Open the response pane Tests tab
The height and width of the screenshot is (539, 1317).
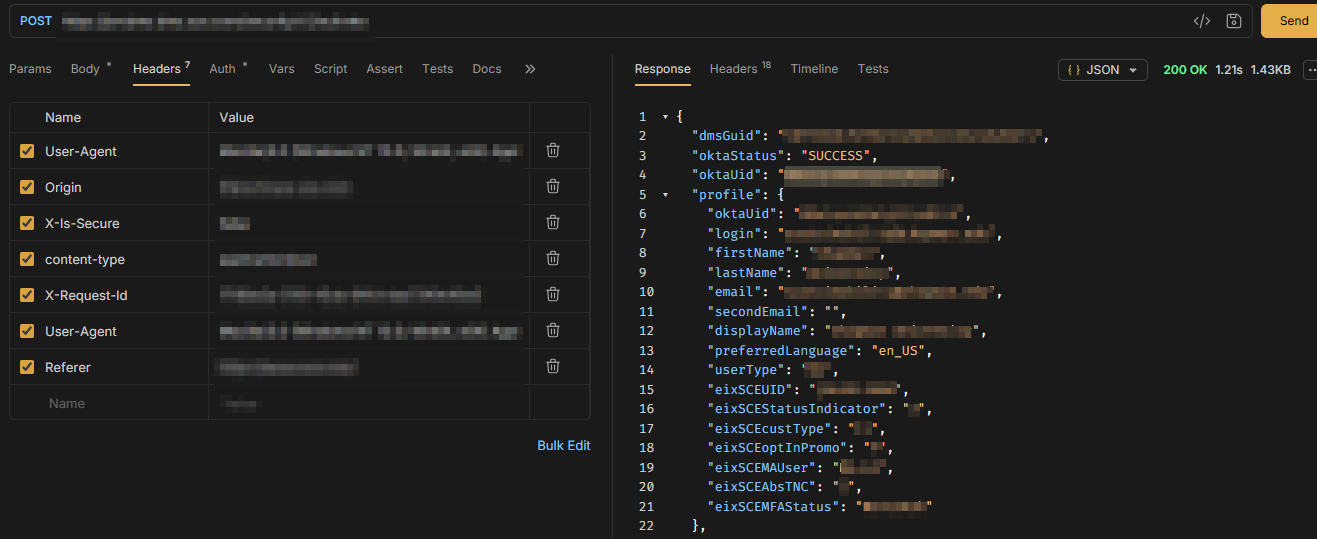tap(873, 69)
